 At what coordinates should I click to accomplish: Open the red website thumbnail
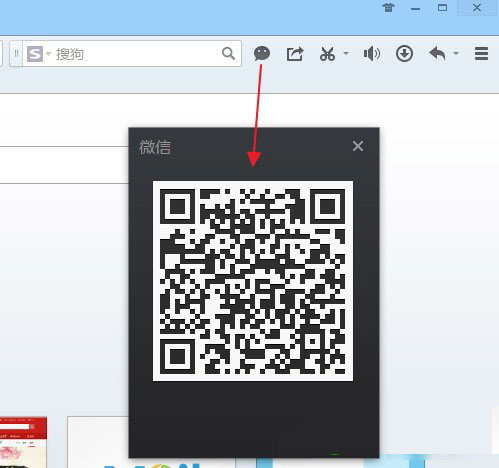pos(23,442)
